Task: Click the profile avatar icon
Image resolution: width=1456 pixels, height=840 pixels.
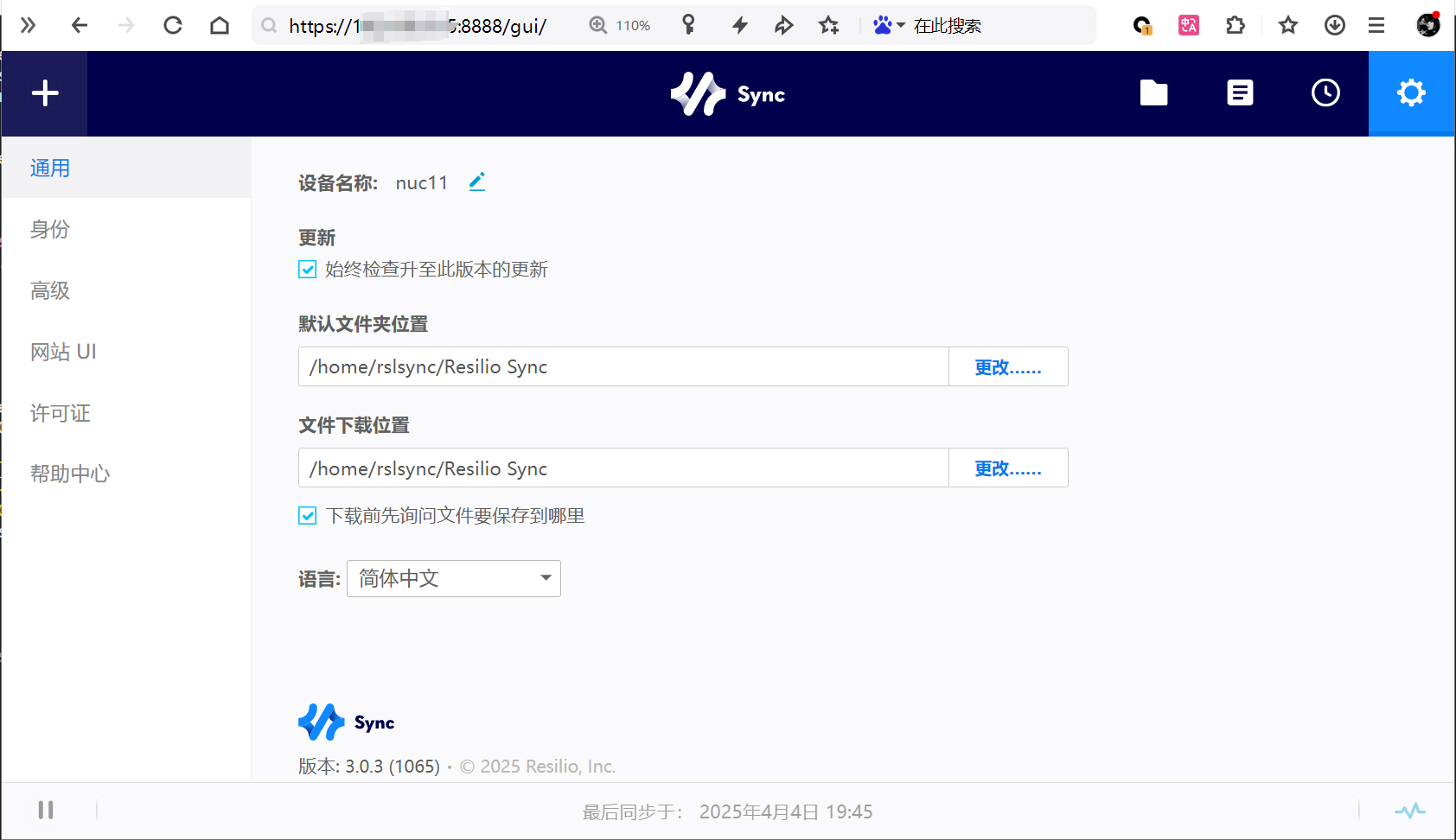Action: [x=1428, y=25]
